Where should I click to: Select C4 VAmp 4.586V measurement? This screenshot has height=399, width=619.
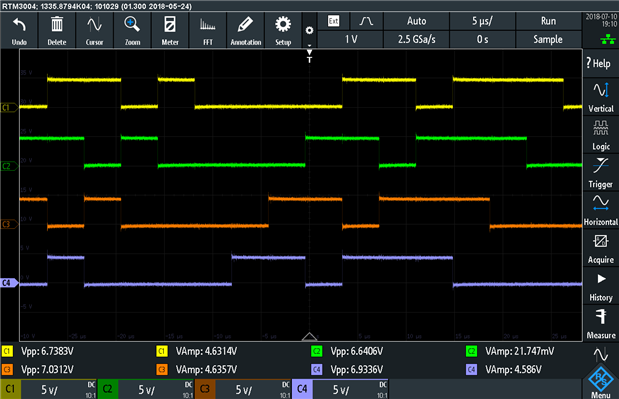(x=513, y=369)
